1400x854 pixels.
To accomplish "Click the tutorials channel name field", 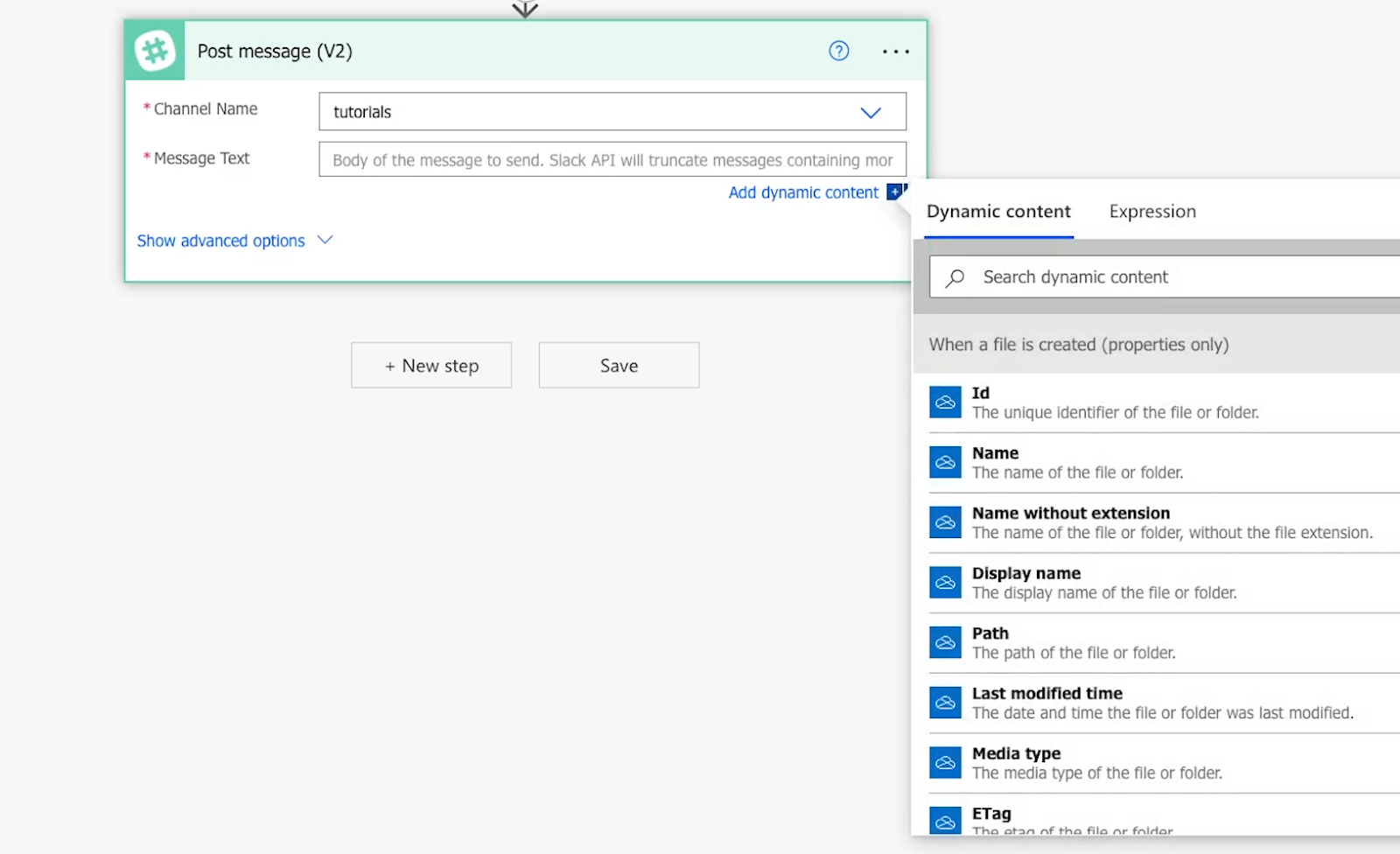I will coord(612,111).
